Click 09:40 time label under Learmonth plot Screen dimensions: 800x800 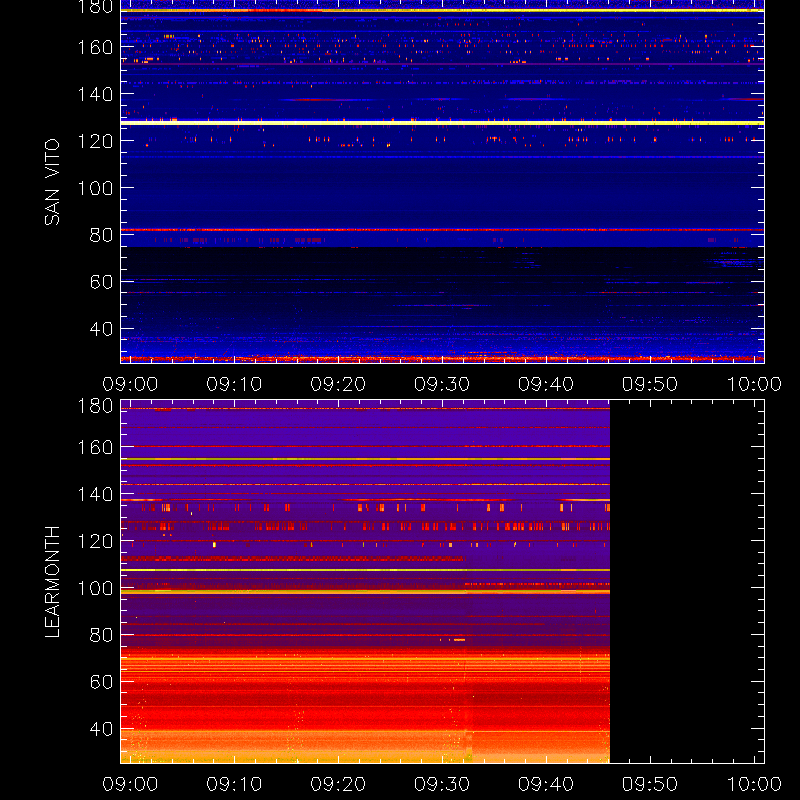click(546, 784)
